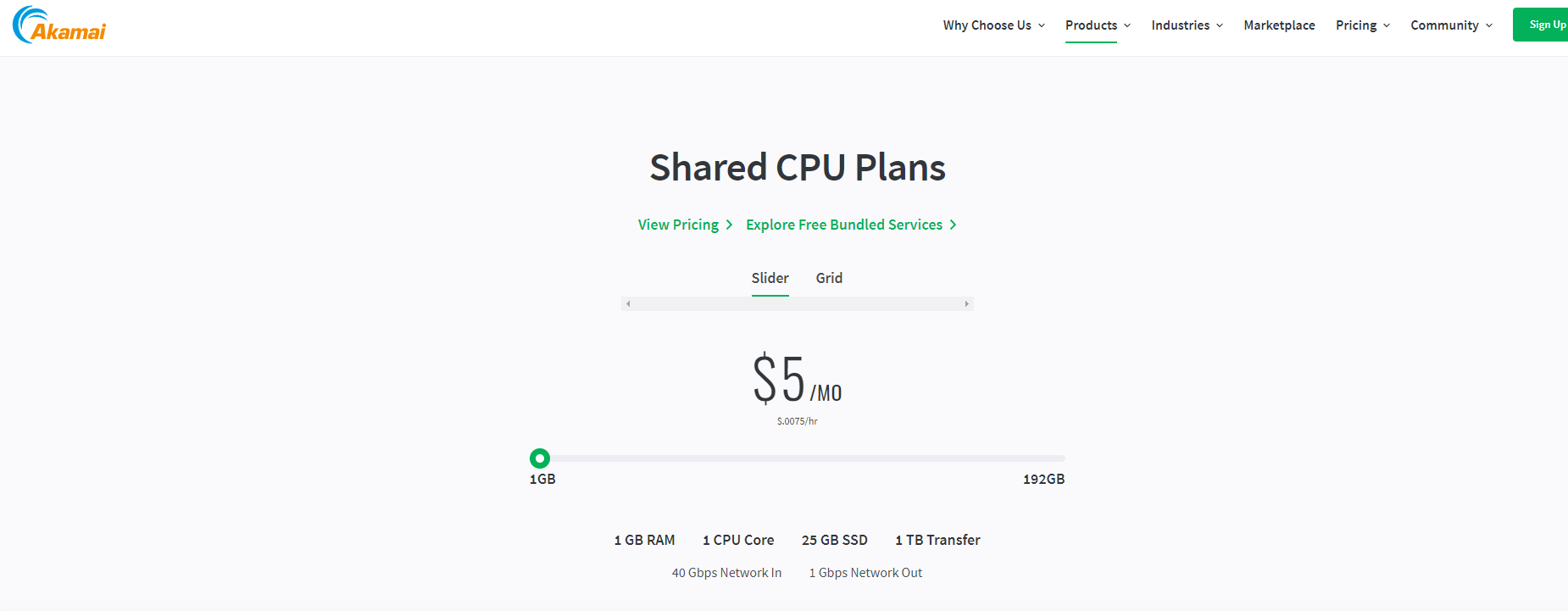The width and height of the screenshot is (1568, 611).
Task: Select the Slider tab
Action: [770, 278]
